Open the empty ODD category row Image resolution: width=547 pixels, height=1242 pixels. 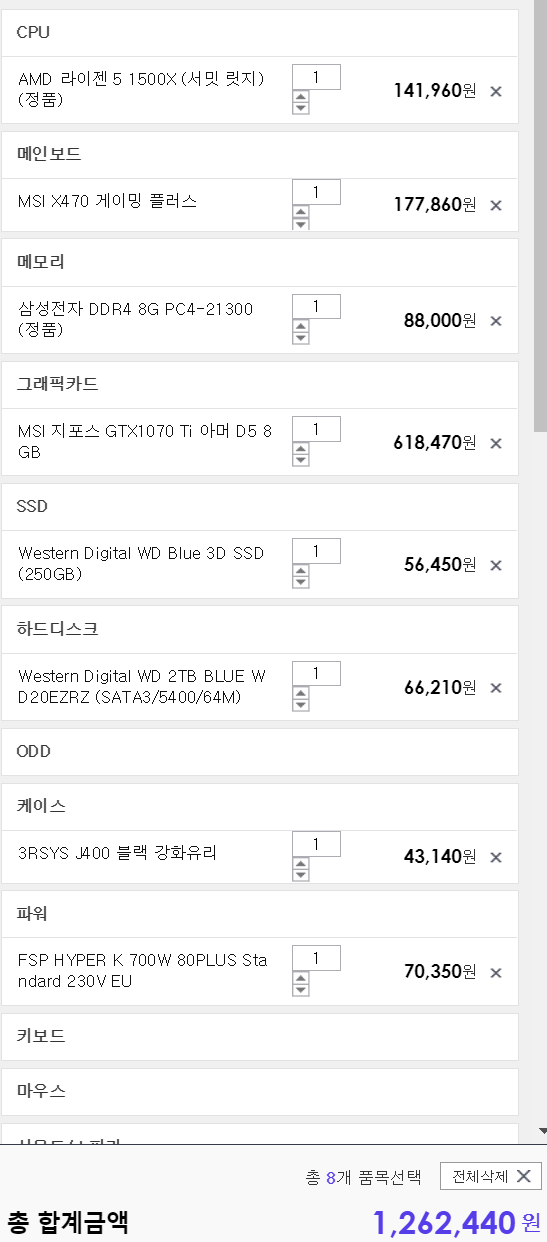point(260,751)
